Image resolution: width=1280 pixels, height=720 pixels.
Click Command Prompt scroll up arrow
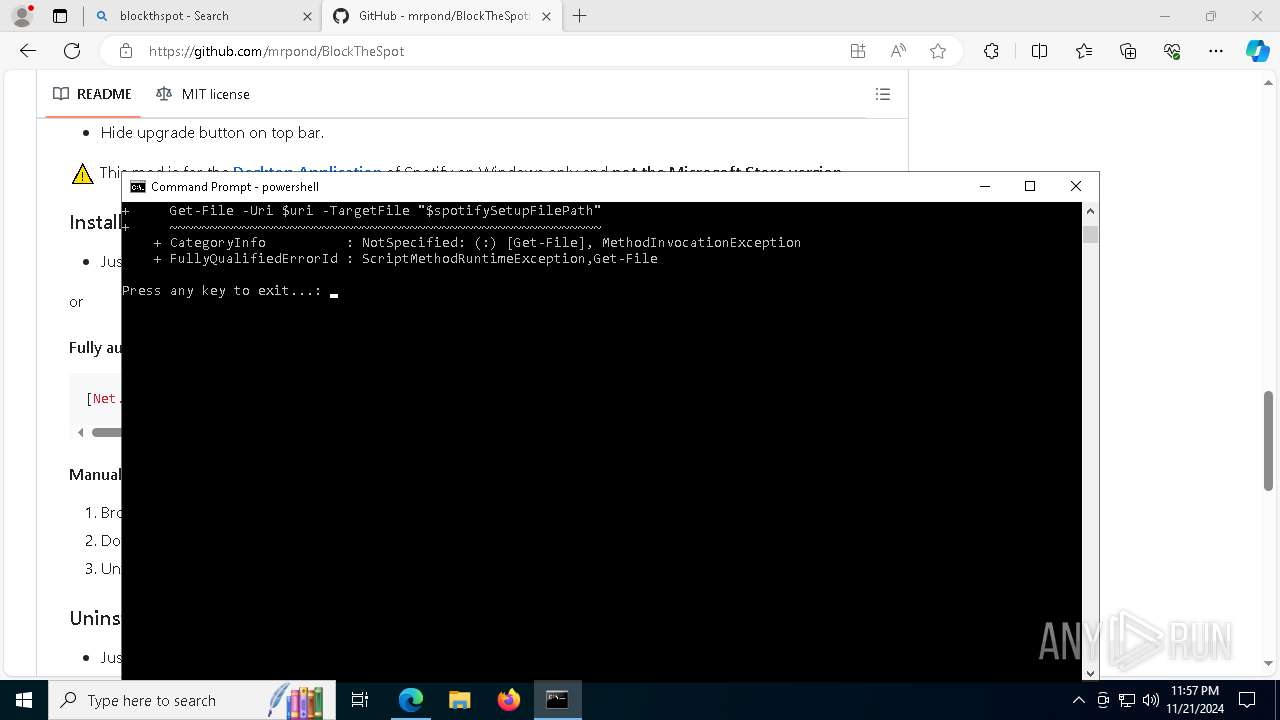pyautogui.click(x=1090, y=211)
